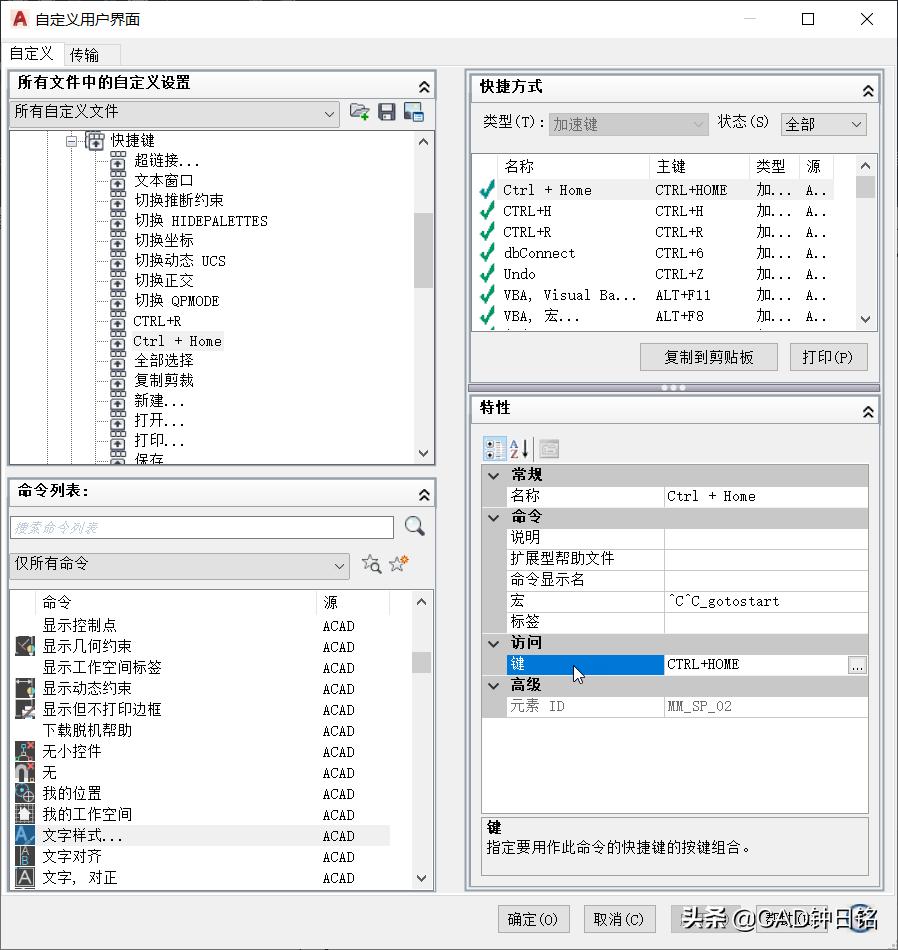Click the save customization file floppy icon

click(386, 112)
